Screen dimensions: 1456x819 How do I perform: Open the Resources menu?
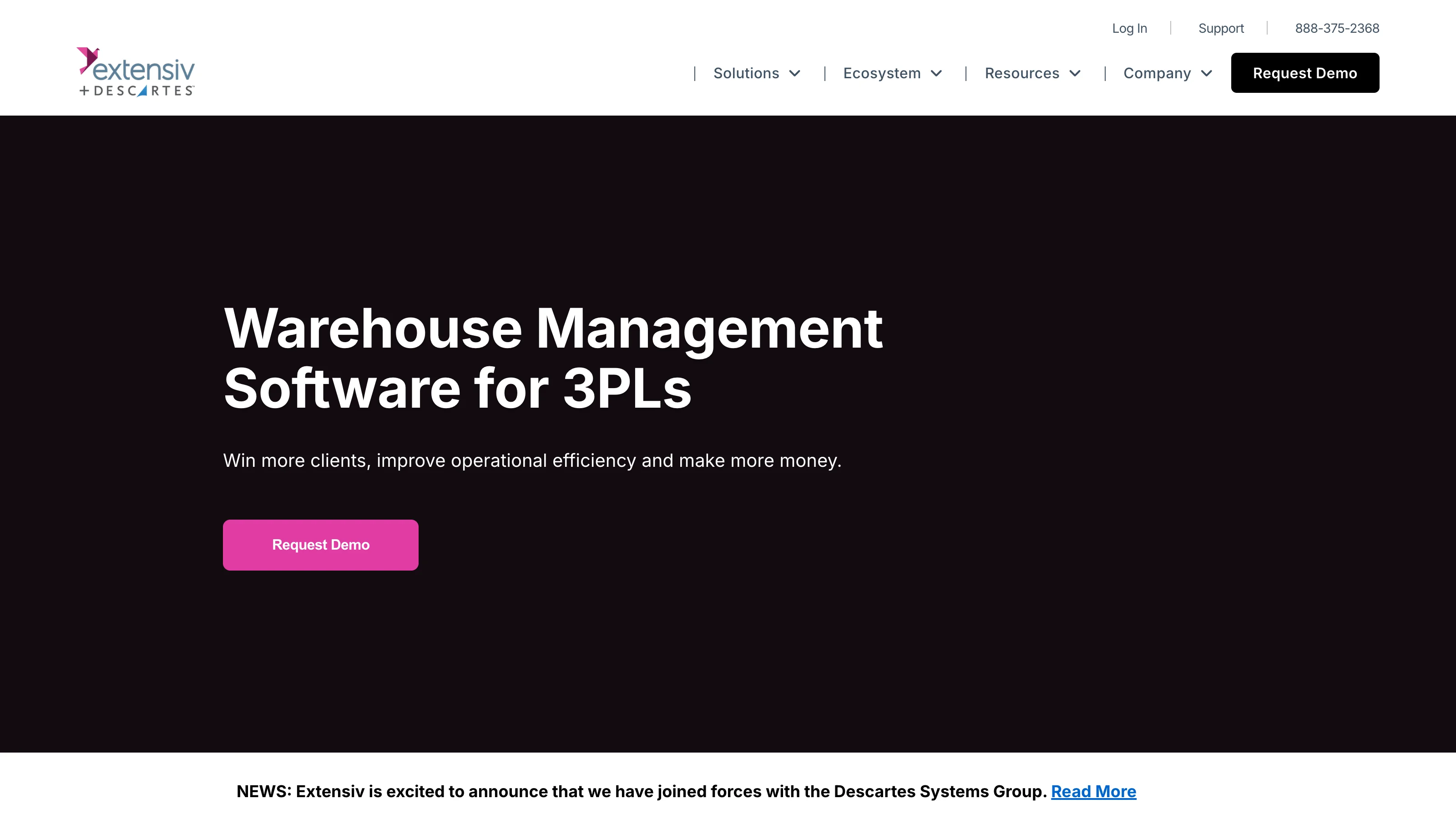1022,73
